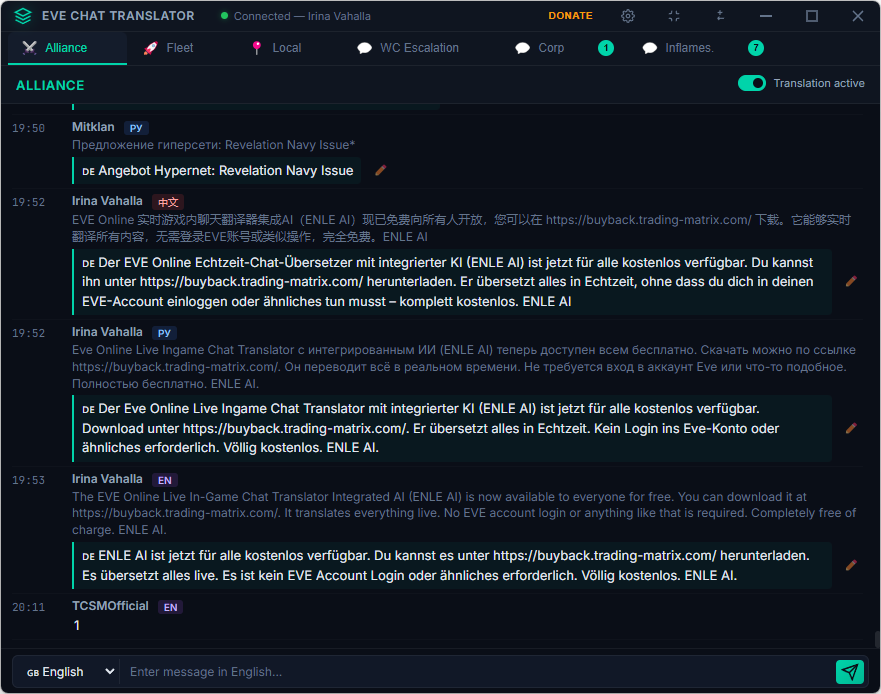
Task: Click sender name Mitklan
Action: click(x=93, y=127)
